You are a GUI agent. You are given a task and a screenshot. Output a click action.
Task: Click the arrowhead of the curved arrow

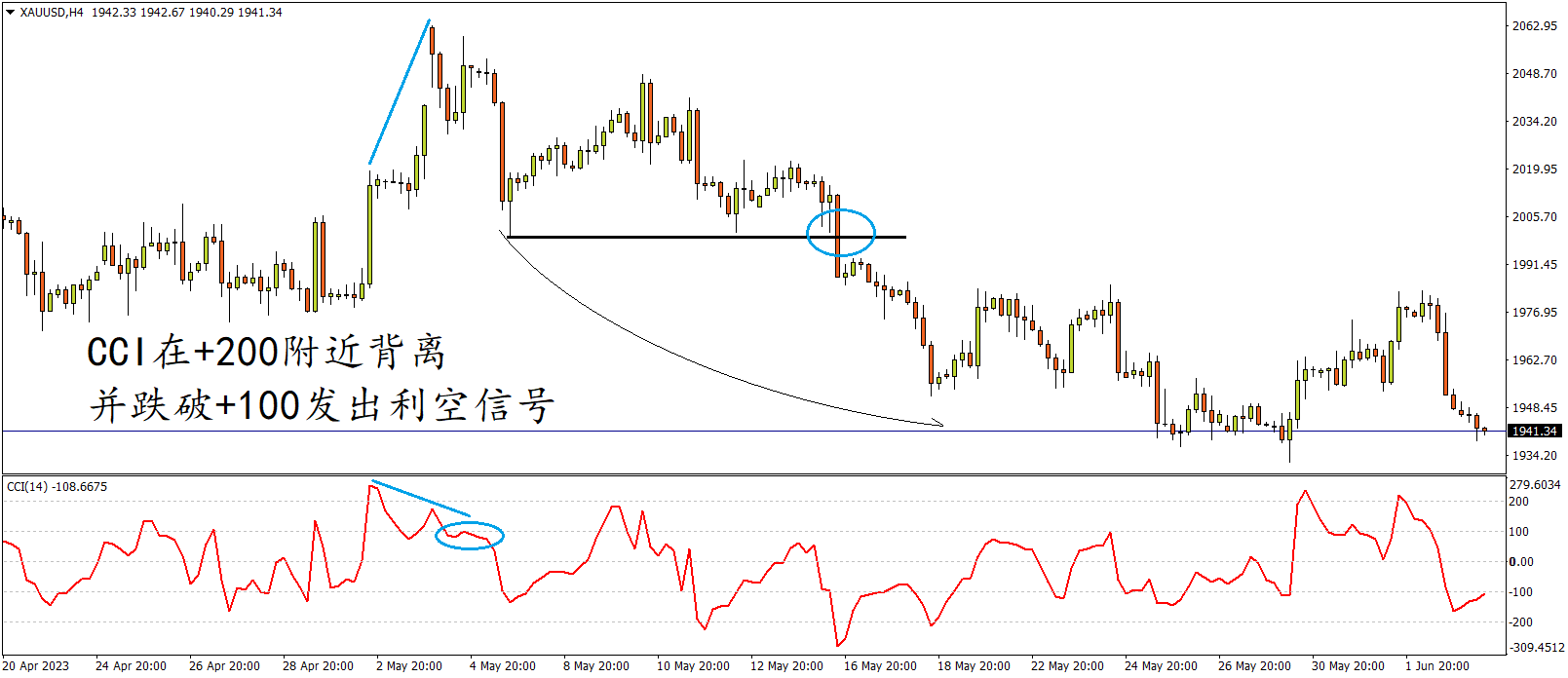click(x=939, y=424)
